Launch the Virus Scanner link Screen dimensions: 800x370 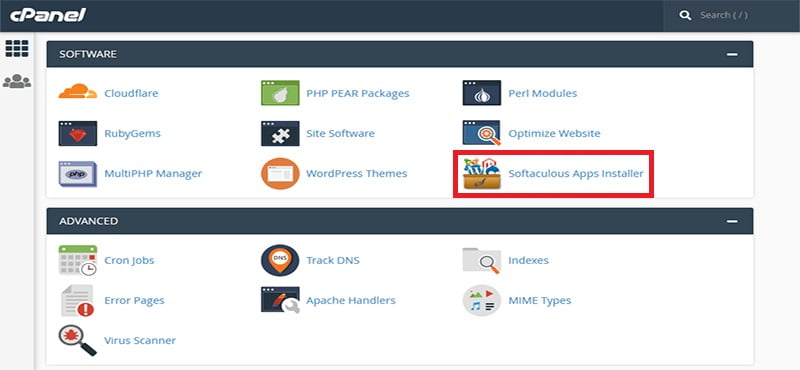[140, 340]
